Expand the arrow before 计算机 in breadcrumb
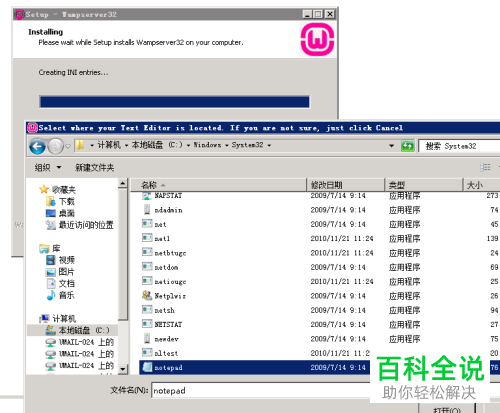Image resolution: width=500 pixels, height=413 pixels. coord(92,145)
